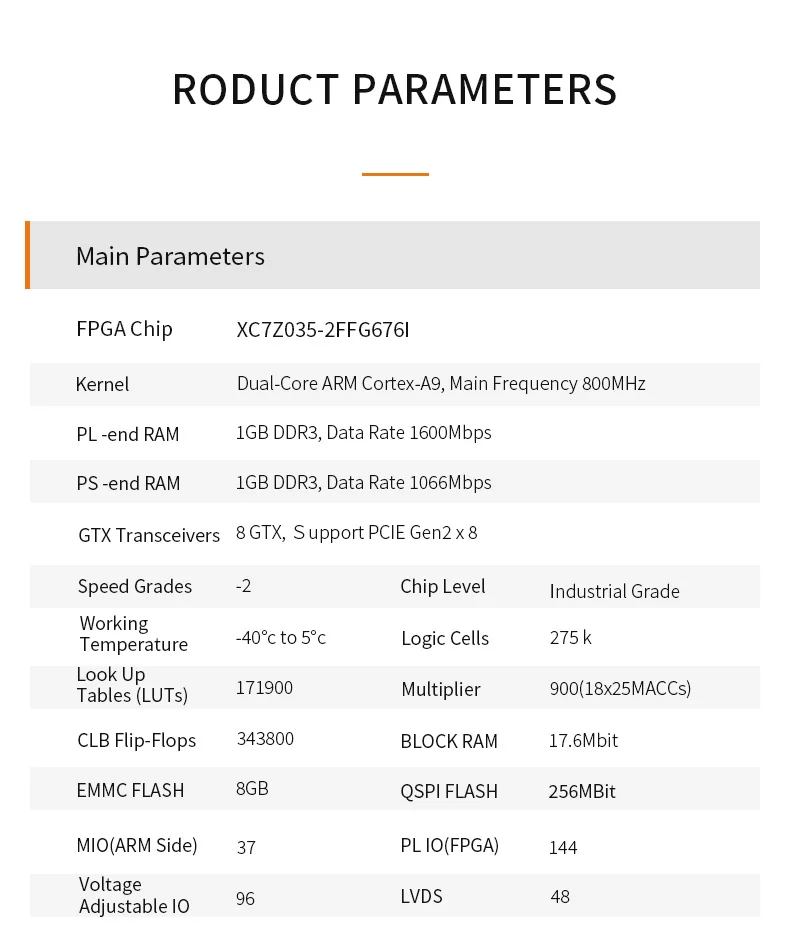This screenshot has height=952, width=790.
Task: Click the GTX Transceivers label
Action: tap(149, 535)
